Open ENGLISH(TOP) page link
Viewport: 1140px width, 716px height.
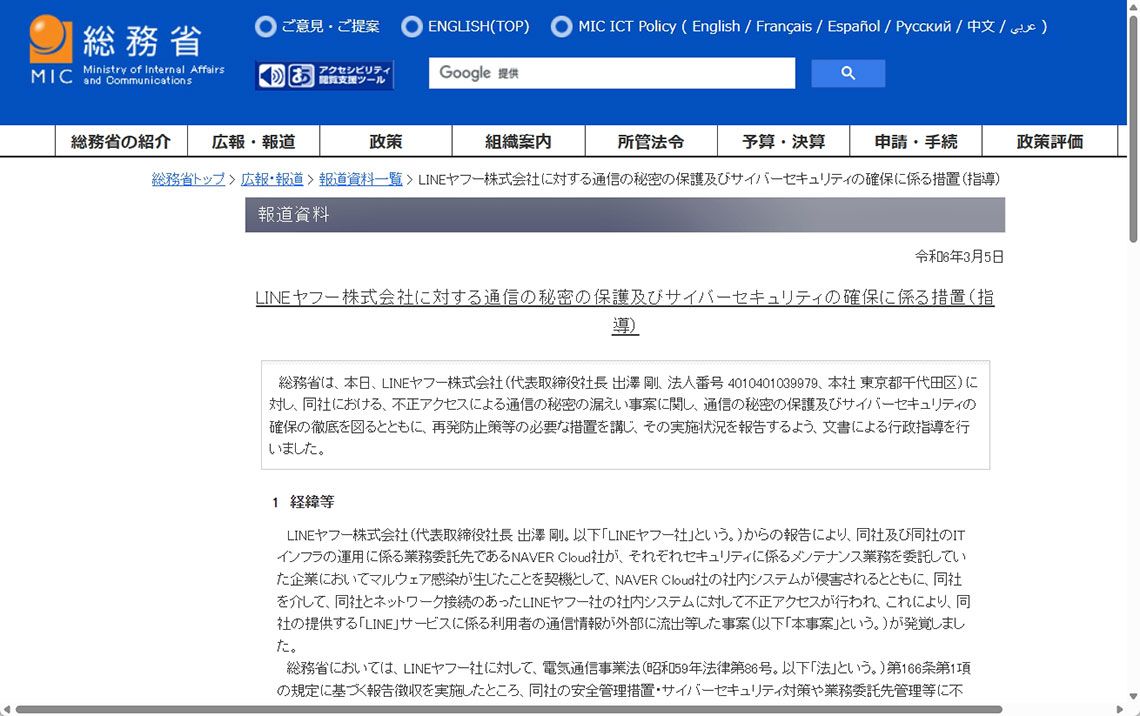coord(478,26)
